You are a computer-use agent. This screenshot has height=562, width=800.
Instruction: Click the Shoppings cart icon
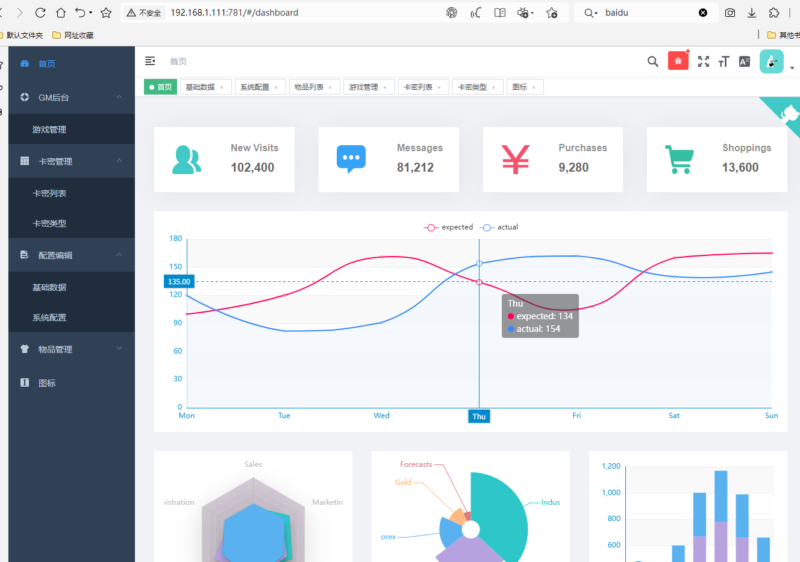point(679,159)
